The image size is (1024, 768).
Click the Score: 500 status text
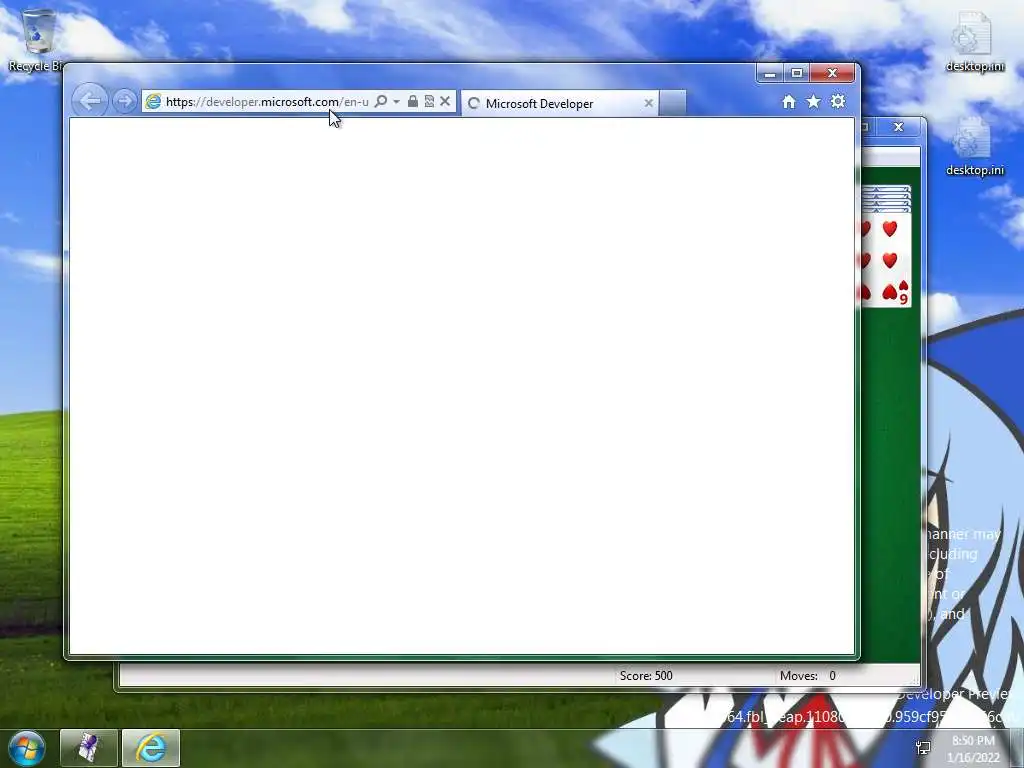646,676
